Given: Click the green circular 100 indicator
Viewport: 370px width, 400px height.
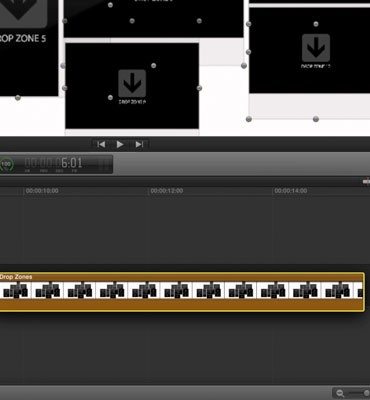Looking at the screenshot, I should pyautogui.click(x=6, y=164).
